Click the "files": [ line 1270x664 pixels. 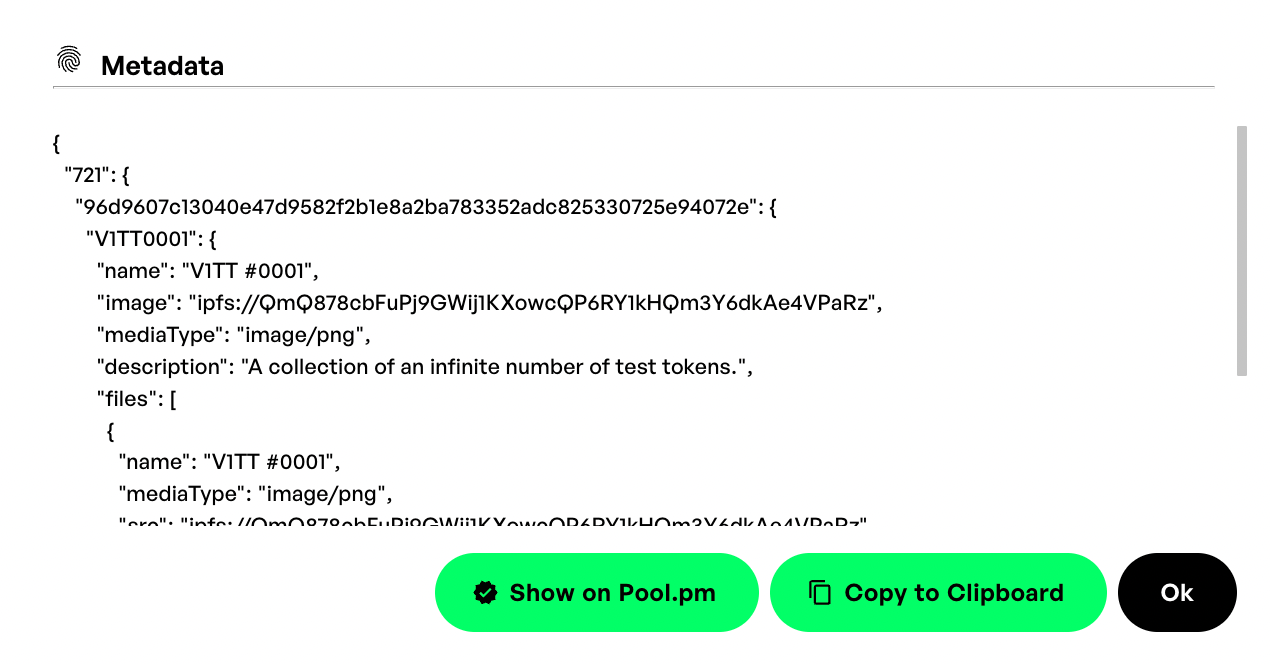[137, 399]
